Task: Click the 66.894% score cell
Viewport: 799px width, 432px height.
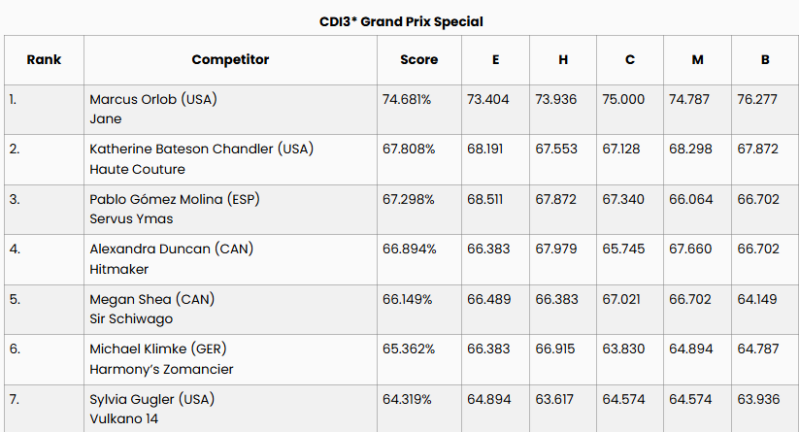Action: (408, 249)
